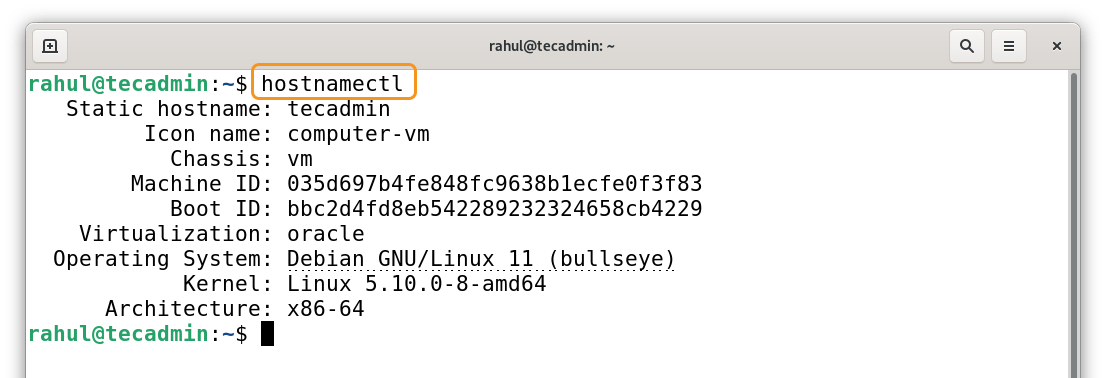Click the Icon name value computer-vm
Image resolution: width=1106 pixels, height=378 pixels.
point(358,134)
